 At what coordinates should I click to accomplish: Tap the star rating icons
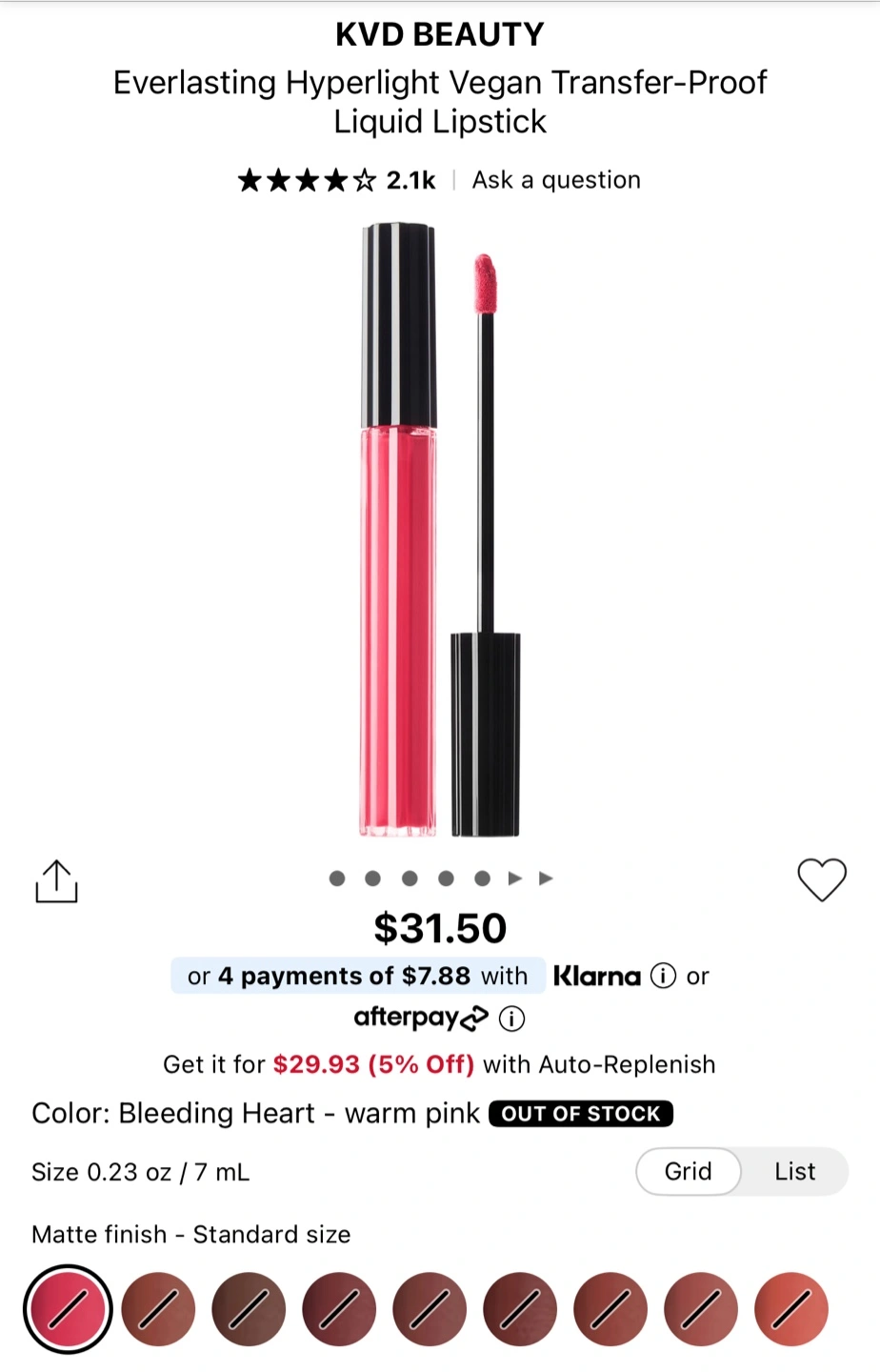pyautogui.click(x=307, y=180)
